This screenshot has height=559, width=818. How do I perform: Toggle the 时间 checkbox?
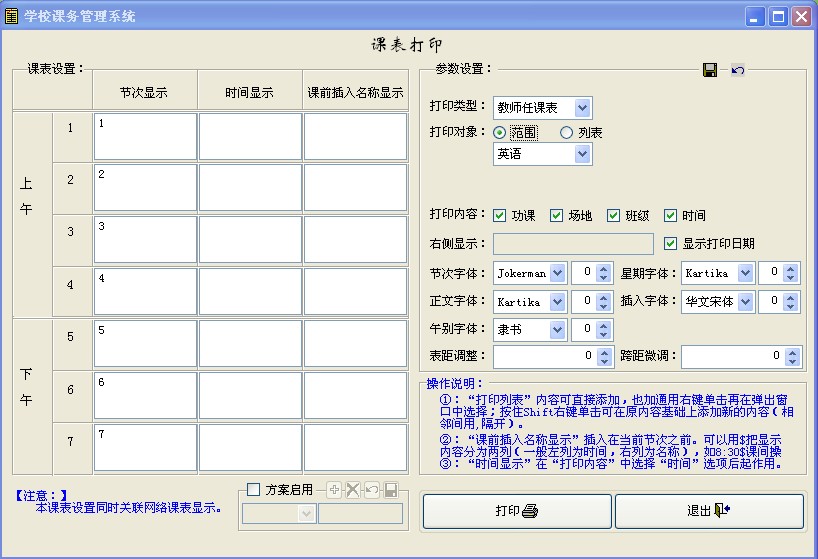670,215
